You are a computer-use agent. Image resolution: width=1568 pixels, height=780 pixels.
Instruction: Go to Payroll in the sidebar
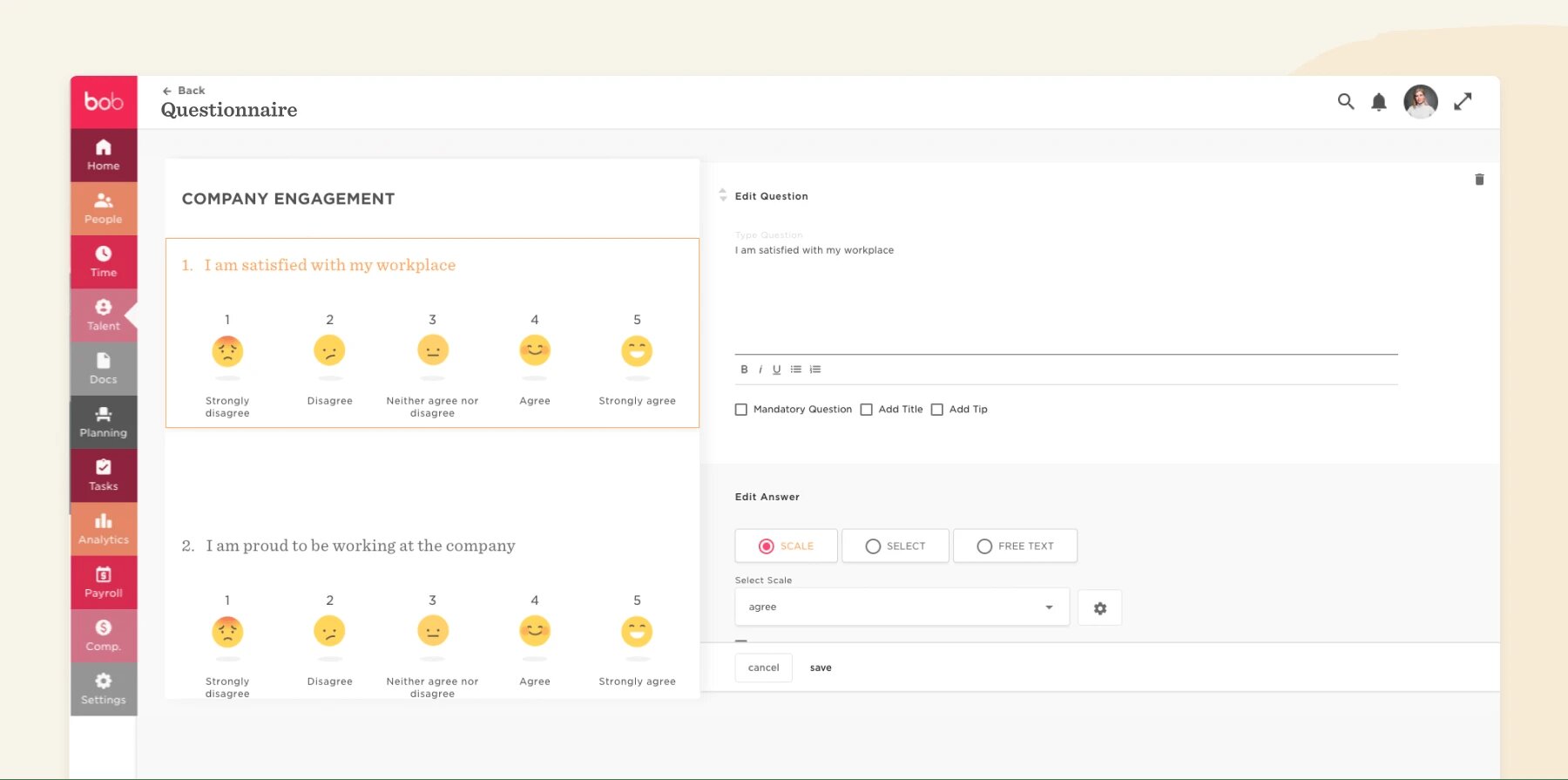click(x=104, y=582)
